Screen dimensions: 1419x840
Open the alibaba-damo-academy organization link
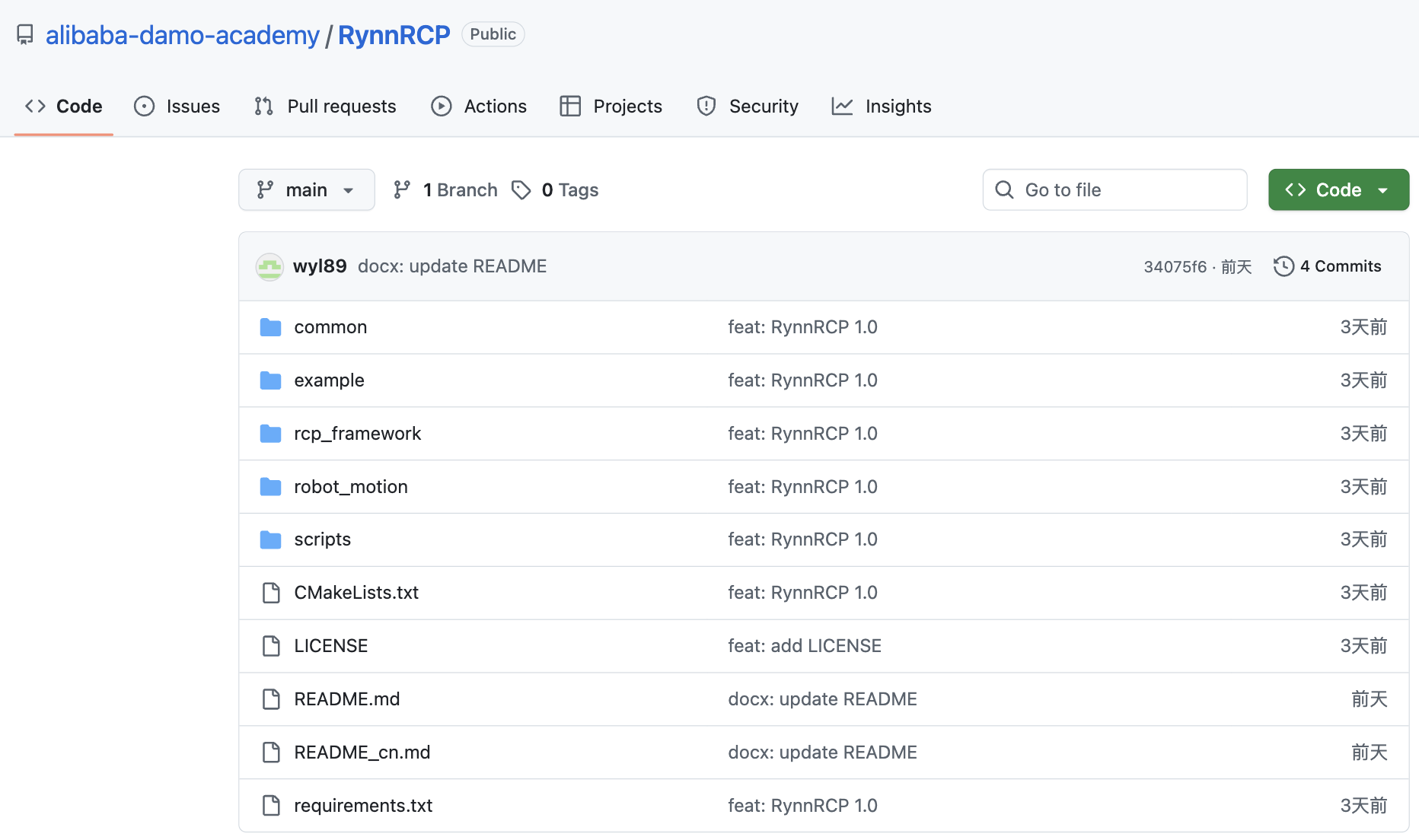[x=182, y=35]
